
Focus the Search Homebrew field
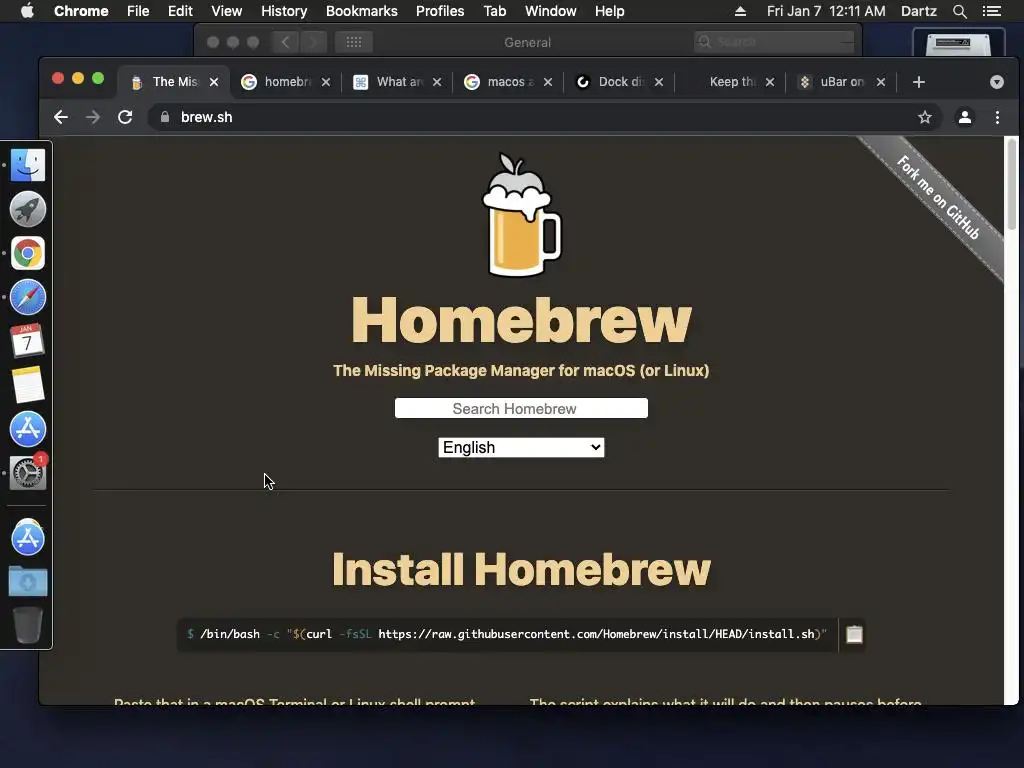[x=521, y=408]
